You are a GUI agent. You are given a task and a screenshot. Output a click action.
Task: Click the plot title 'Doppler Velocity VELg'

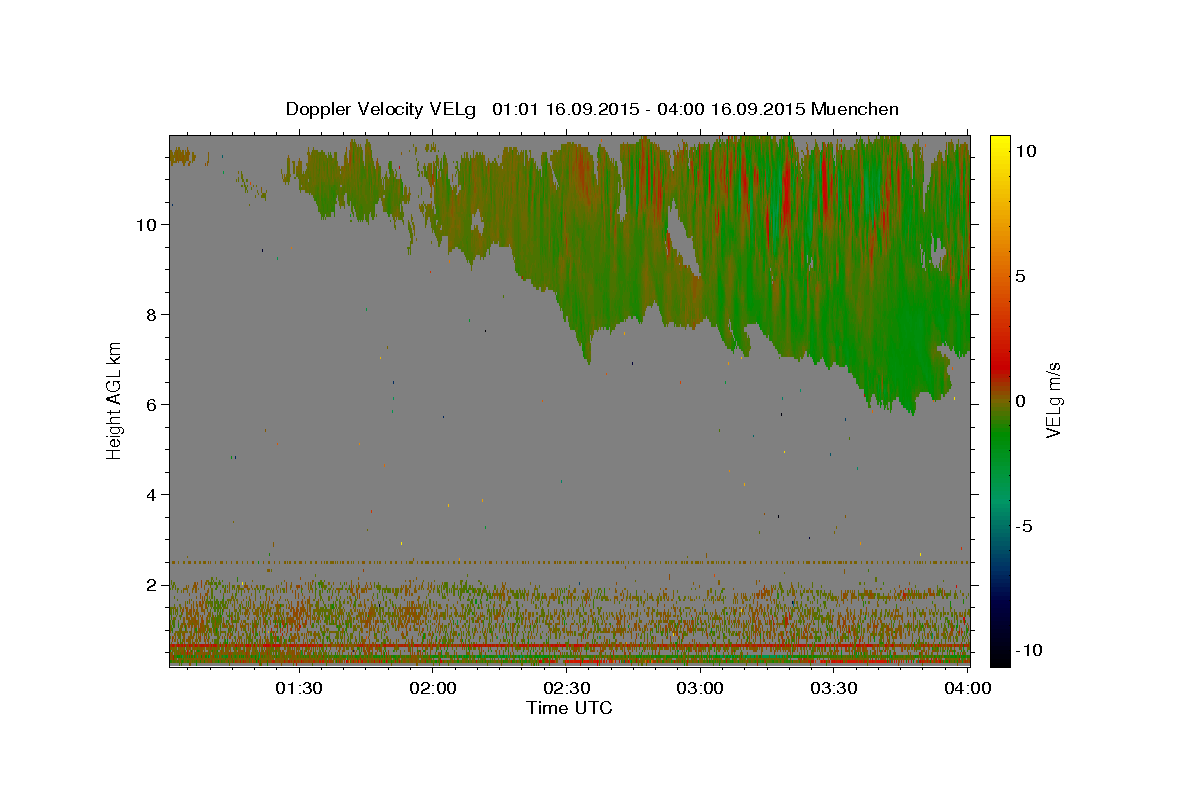click(x=383, y=109)
